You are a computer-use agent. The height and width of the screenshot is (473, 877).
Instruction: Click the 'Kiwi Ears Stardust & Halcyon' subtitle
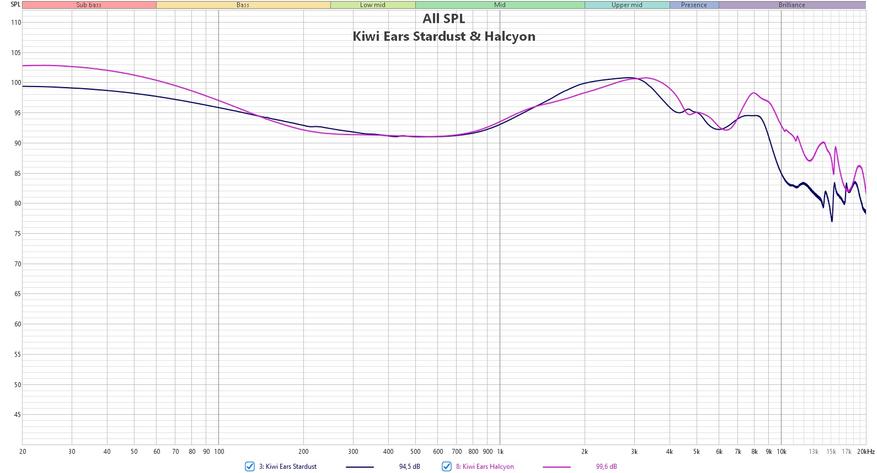[444, 36]
